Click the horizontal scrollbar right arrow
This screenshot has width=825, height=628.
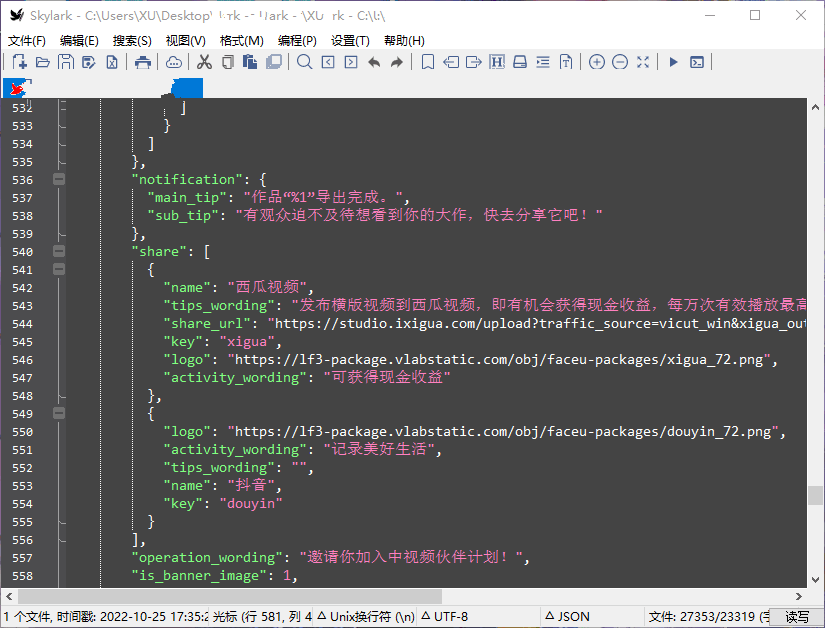pos(799,596)
